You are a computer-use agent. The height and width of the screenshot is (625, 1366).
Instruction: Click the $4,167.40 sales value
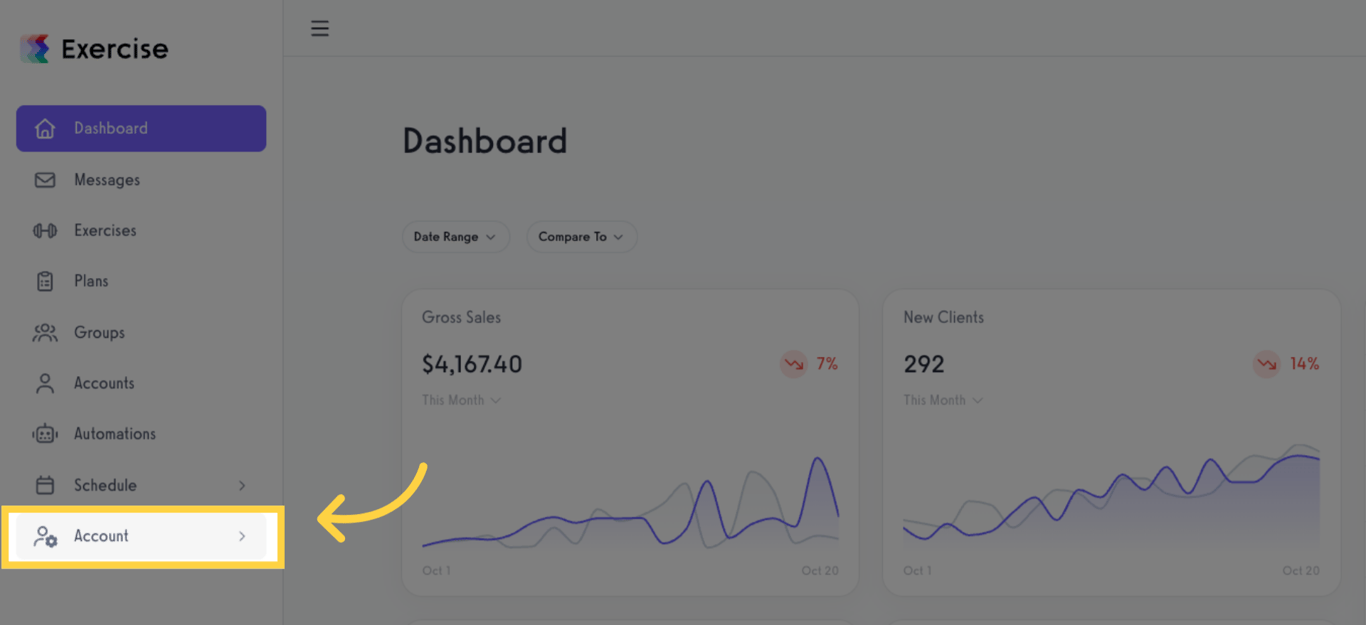(472, 364)
